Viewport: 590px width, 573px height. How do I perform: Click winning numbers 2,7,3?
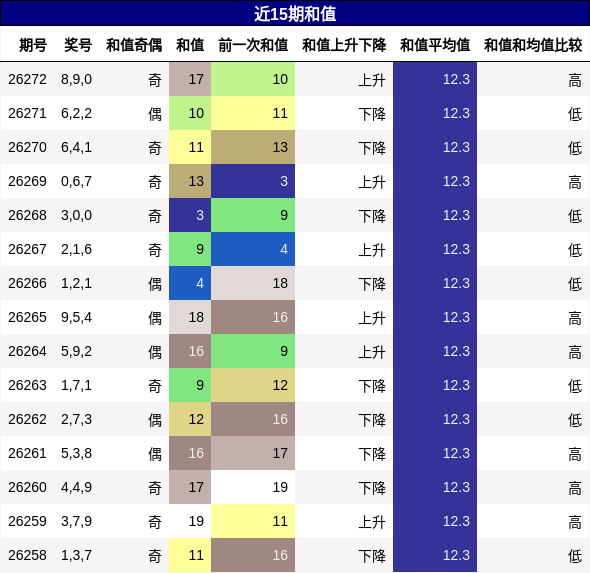(x=76, y=419)
